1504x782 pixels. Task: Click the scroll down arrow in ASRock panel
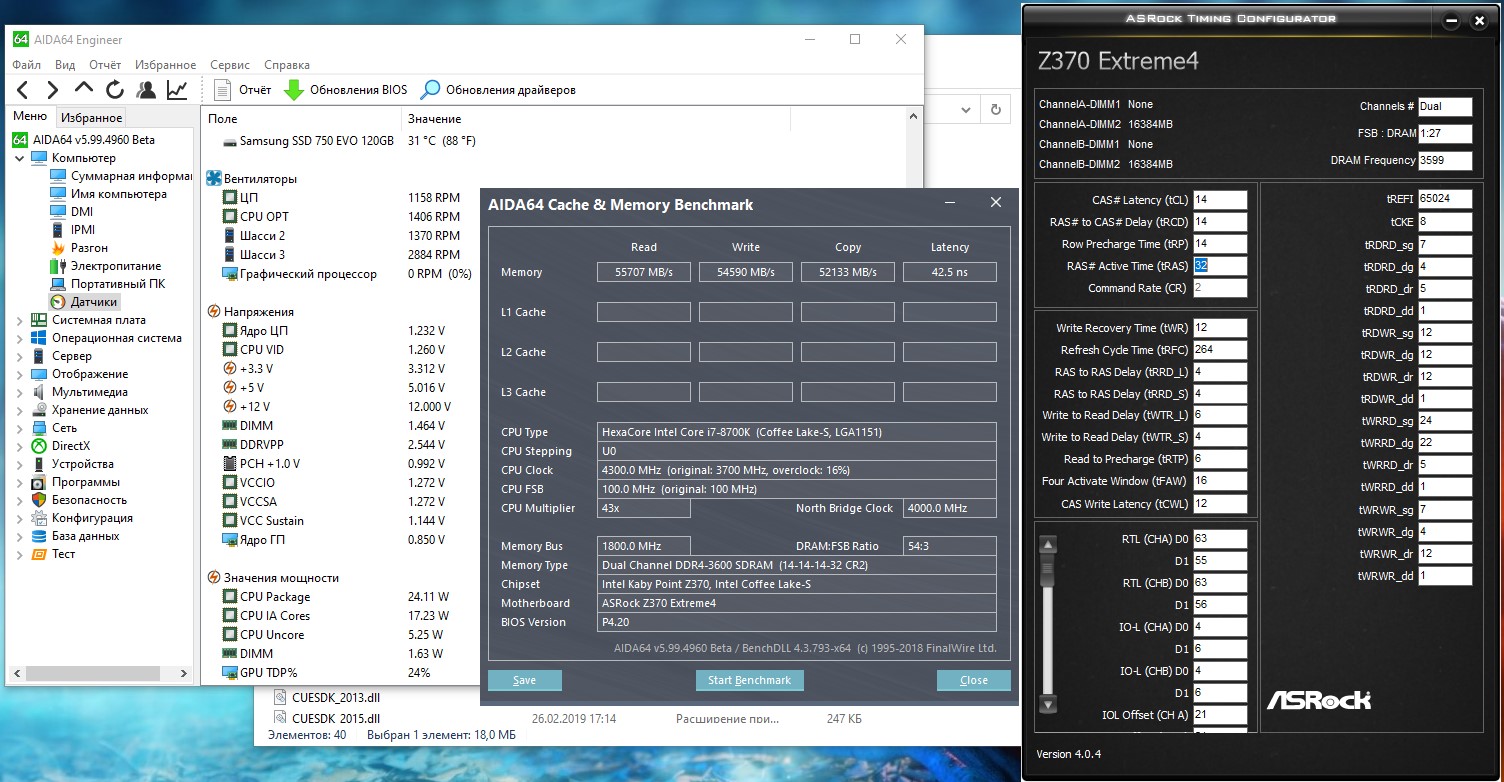point(1048,704)
